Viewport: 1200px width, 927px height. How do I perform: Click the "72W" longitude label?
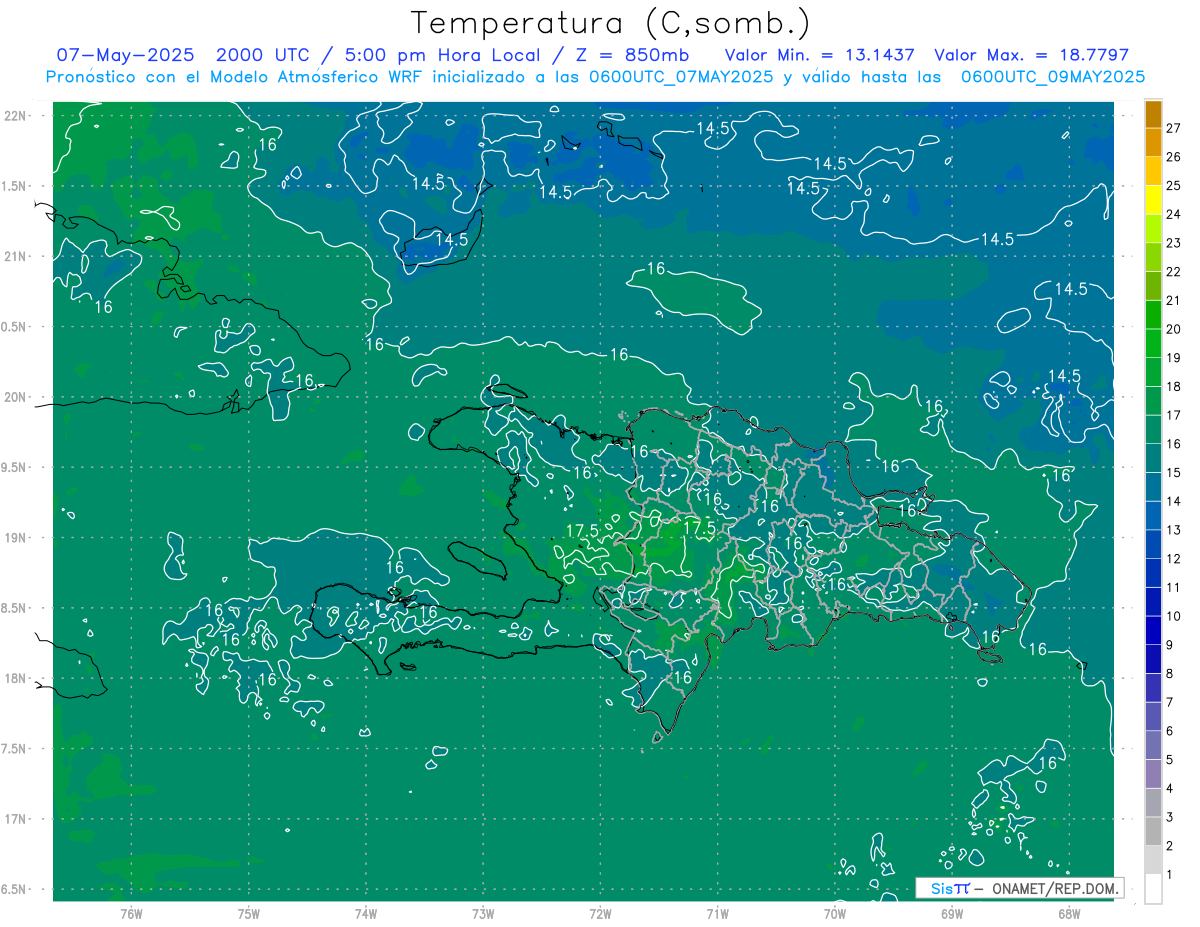pos(600,913)
